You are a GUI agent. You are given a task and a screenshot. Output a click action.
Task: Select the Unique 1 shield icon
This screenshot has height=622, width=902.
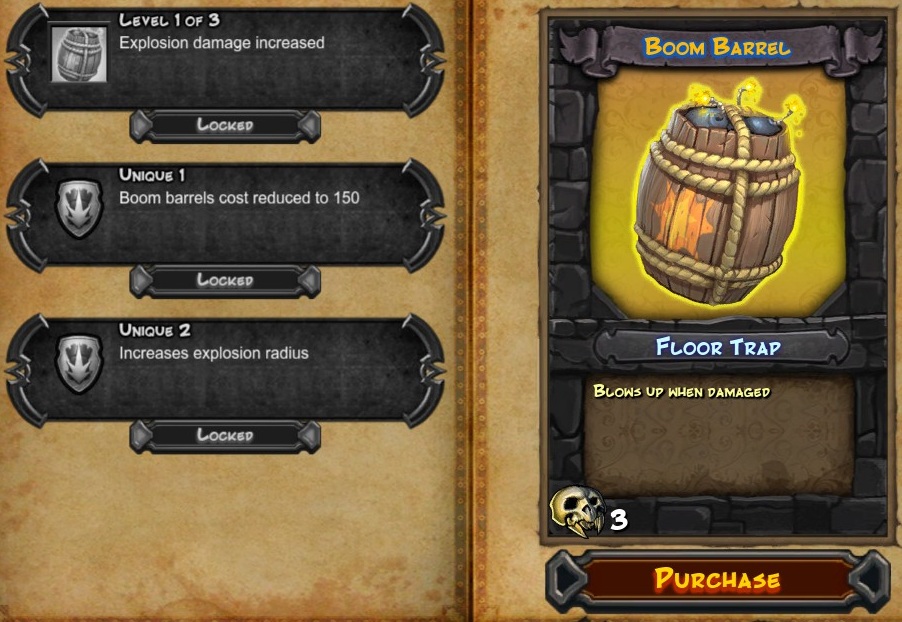pos(79,209)
